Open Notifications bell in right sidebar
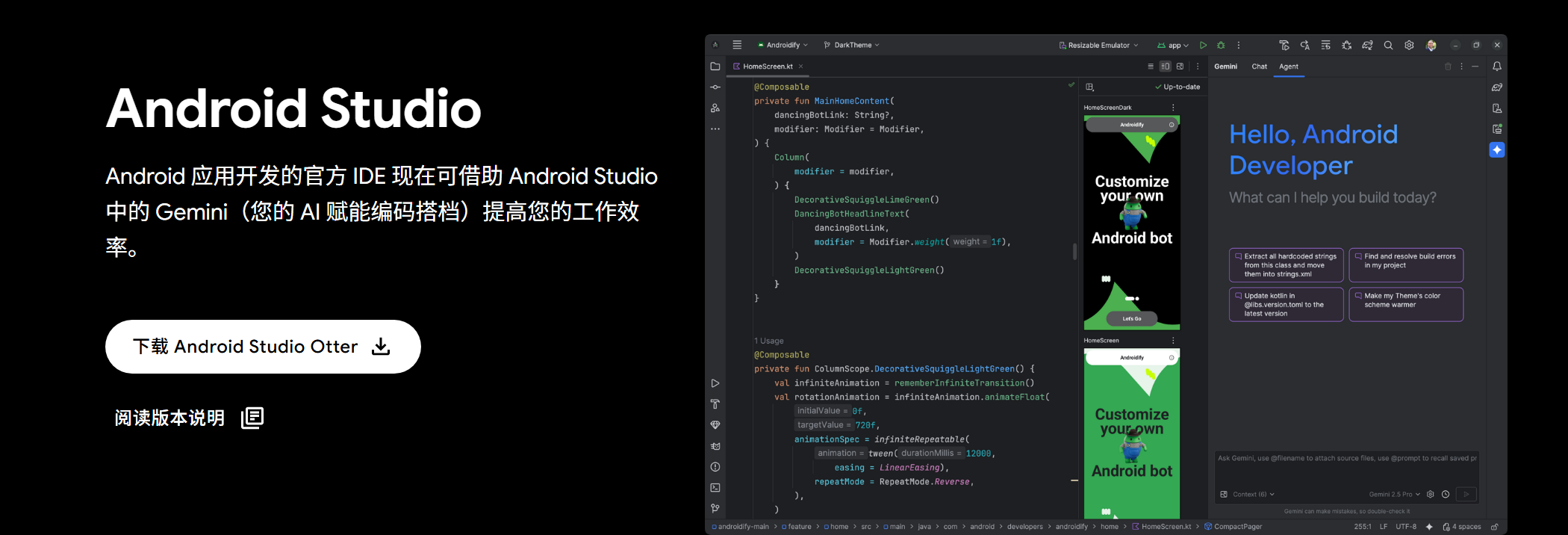The image size is (1568, 535). coord(1497,67)
